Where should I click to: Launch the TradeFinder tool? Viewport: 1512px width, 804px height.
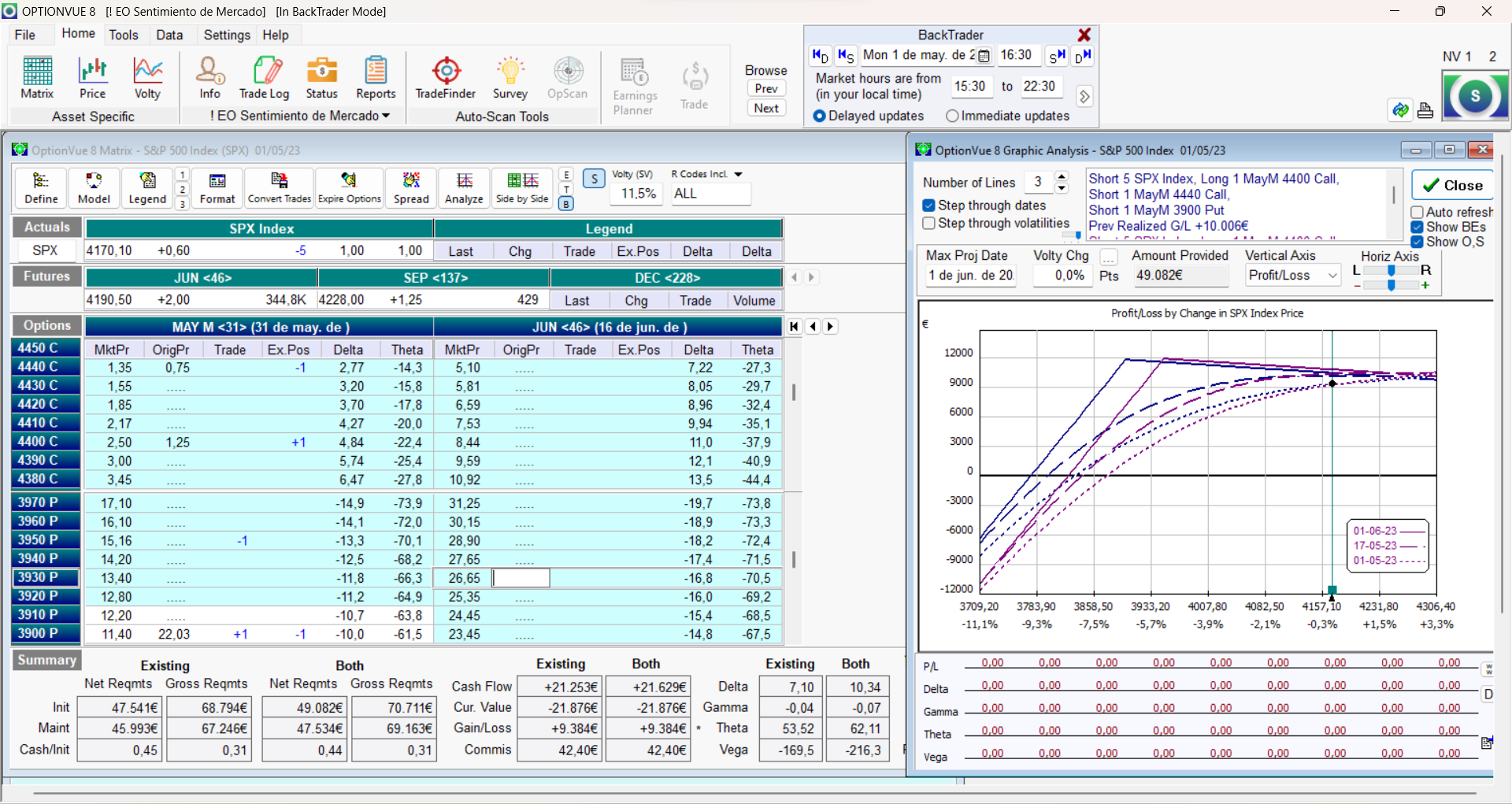[446, 77]
